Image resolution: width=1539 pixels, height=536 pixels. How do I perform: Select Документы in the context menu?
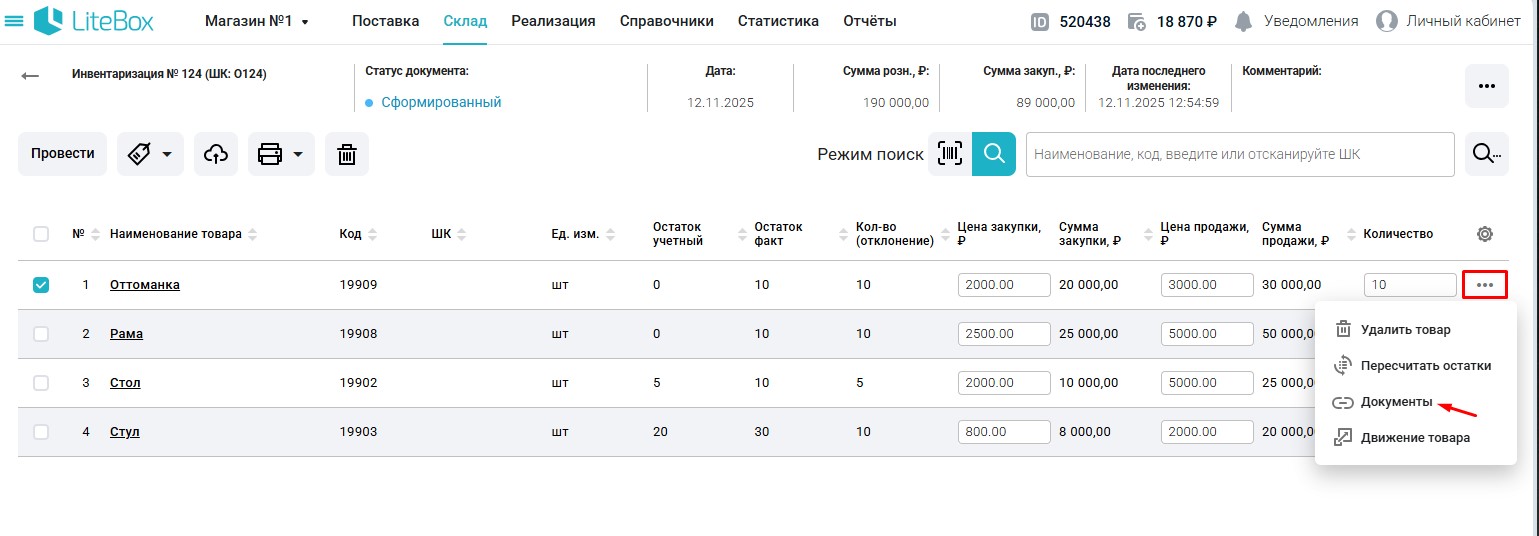tap(1396, 402)
